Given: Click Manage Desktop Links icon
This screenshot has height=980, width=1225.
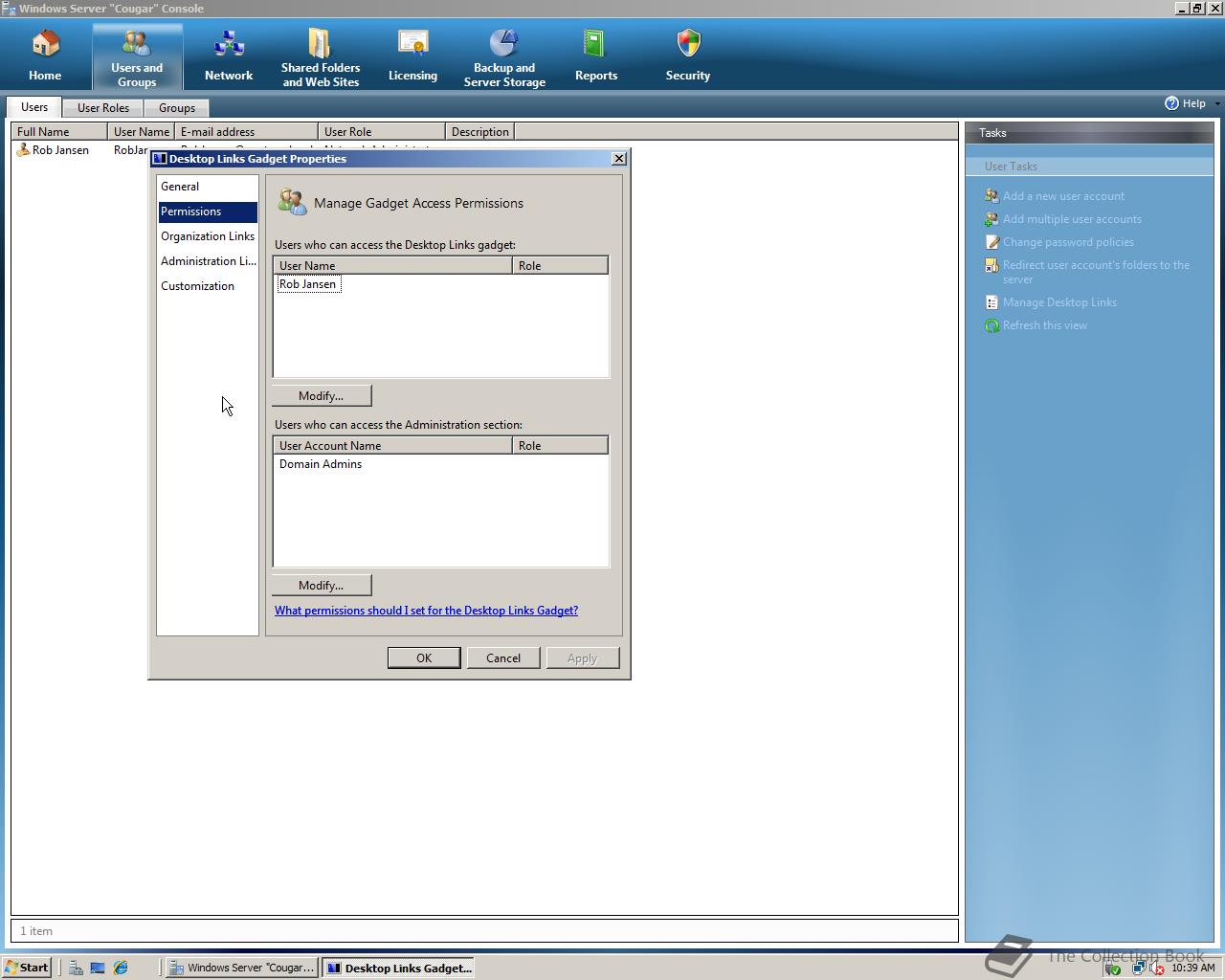Looking at the screenshot, I should point(991,302).
